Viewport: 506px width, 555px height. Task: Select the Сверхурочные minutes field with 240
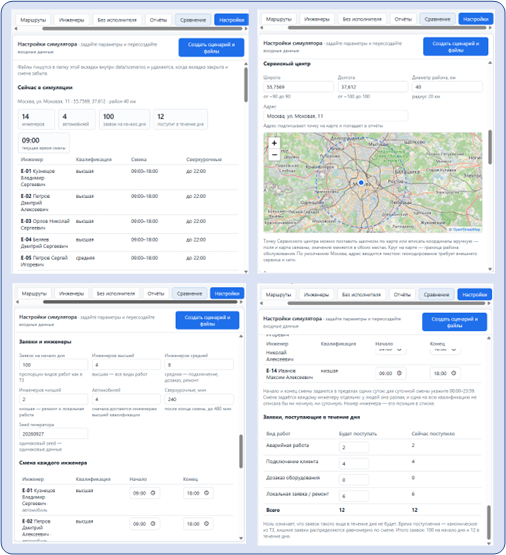199,399
